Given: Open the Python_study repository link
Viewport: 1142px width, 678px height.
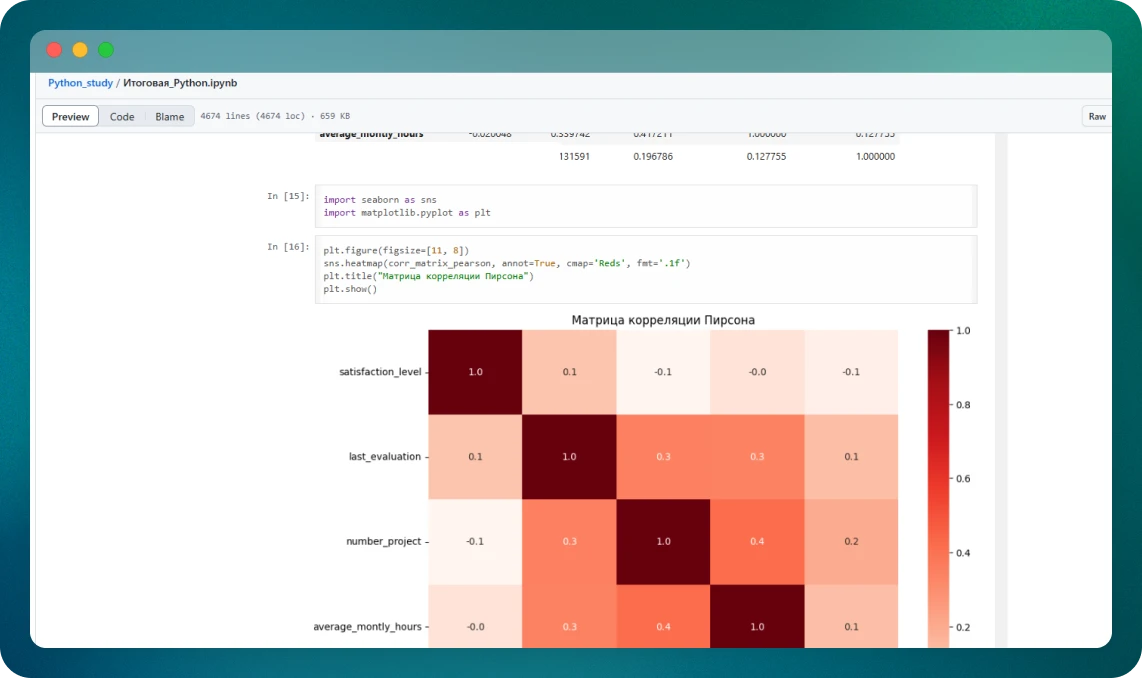Looking at the screenshot, I should pyautogui.click(x=80, y=83).
